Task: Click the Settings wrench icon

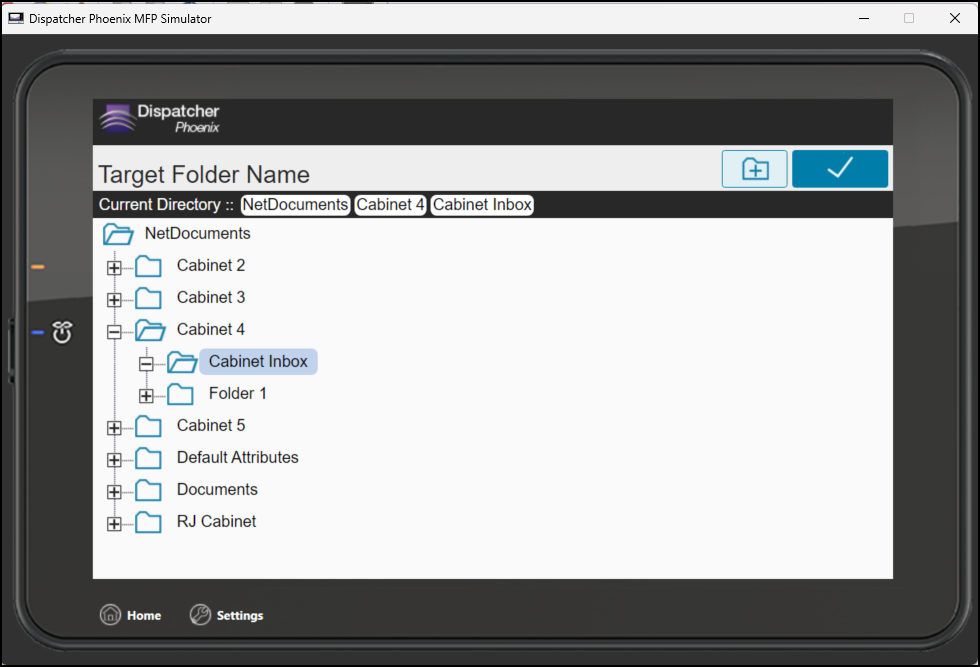Action: point(200,615)
